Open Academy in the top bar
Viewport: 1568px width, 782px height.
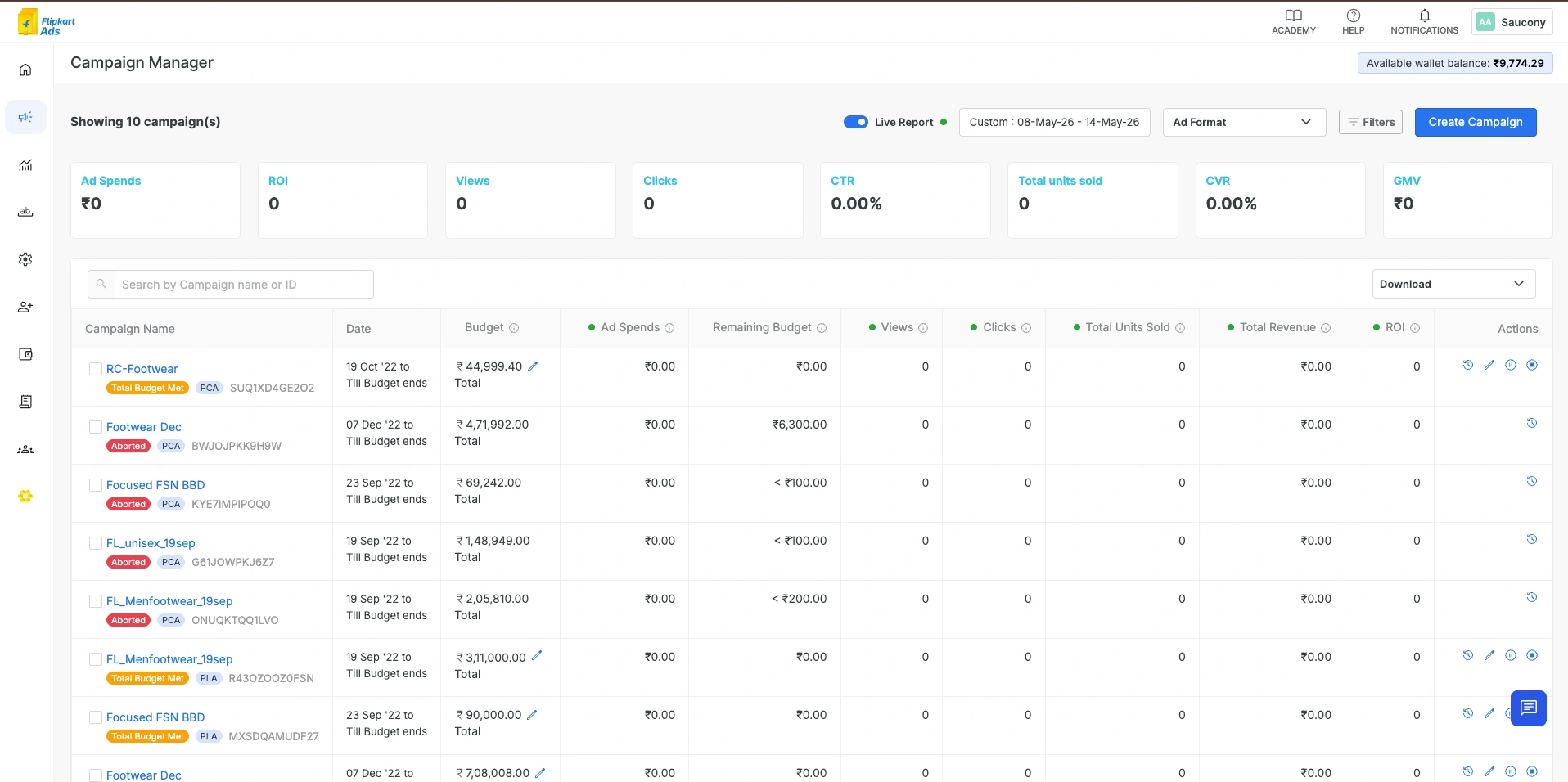1293,22
